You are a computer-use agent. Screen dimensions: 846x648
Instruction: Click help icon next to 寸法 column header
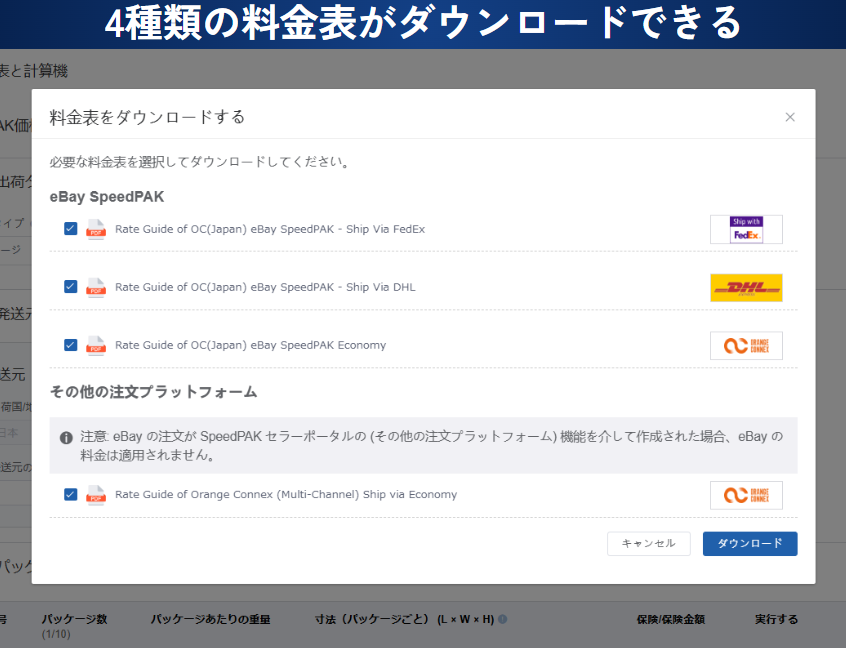click(503, 619)
